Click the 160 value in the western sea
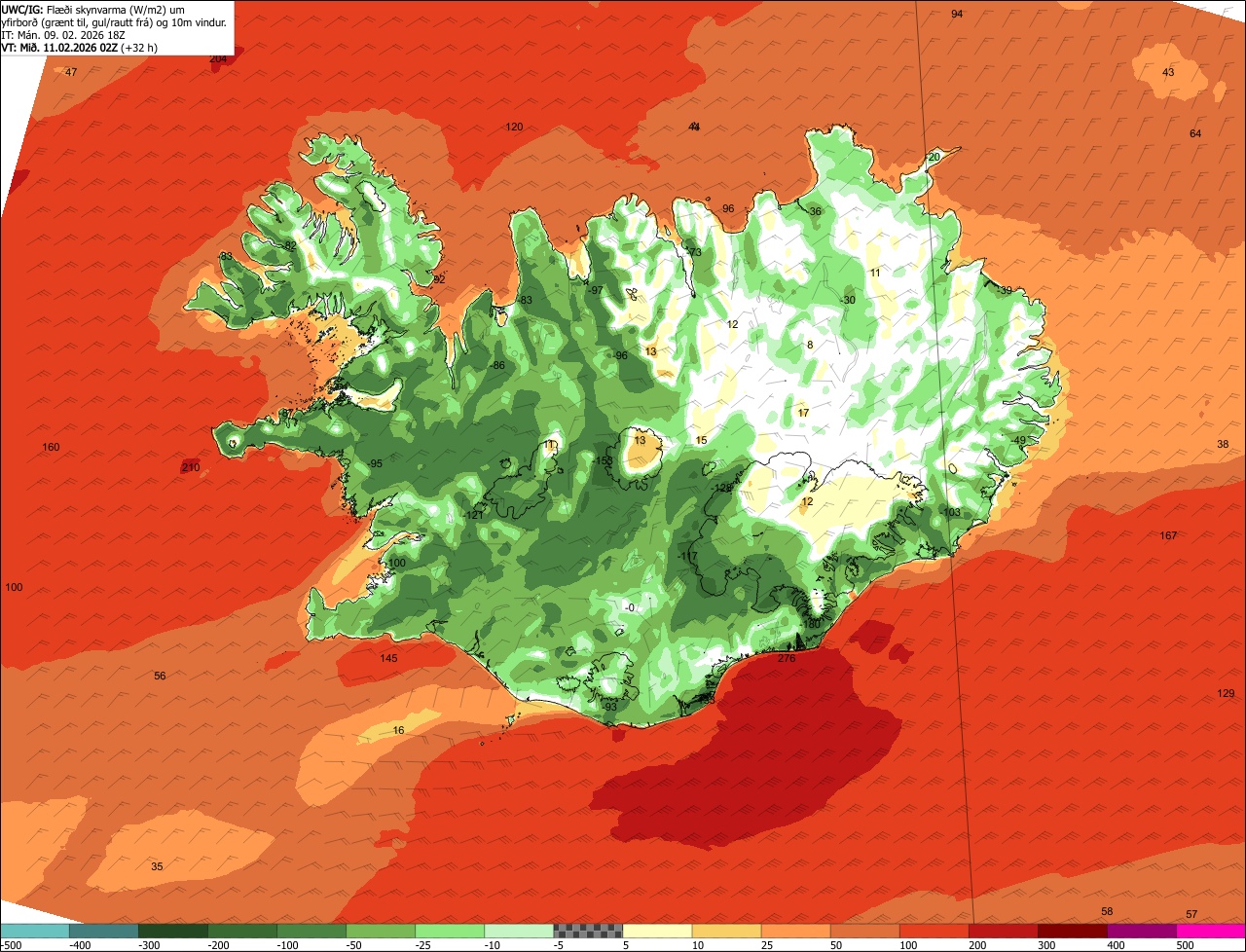The width and height of the screenshot is (1246, 952). [x=51, y=448]
